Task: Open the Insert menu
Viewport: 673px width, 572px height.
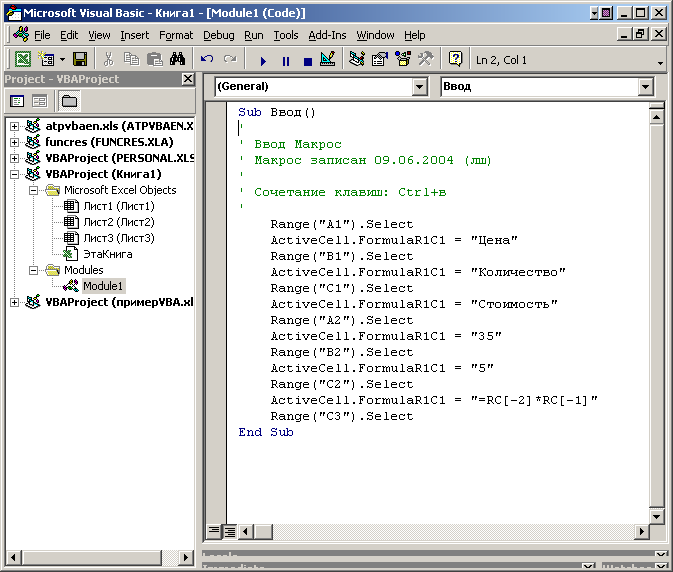Action: click(134, 35)
